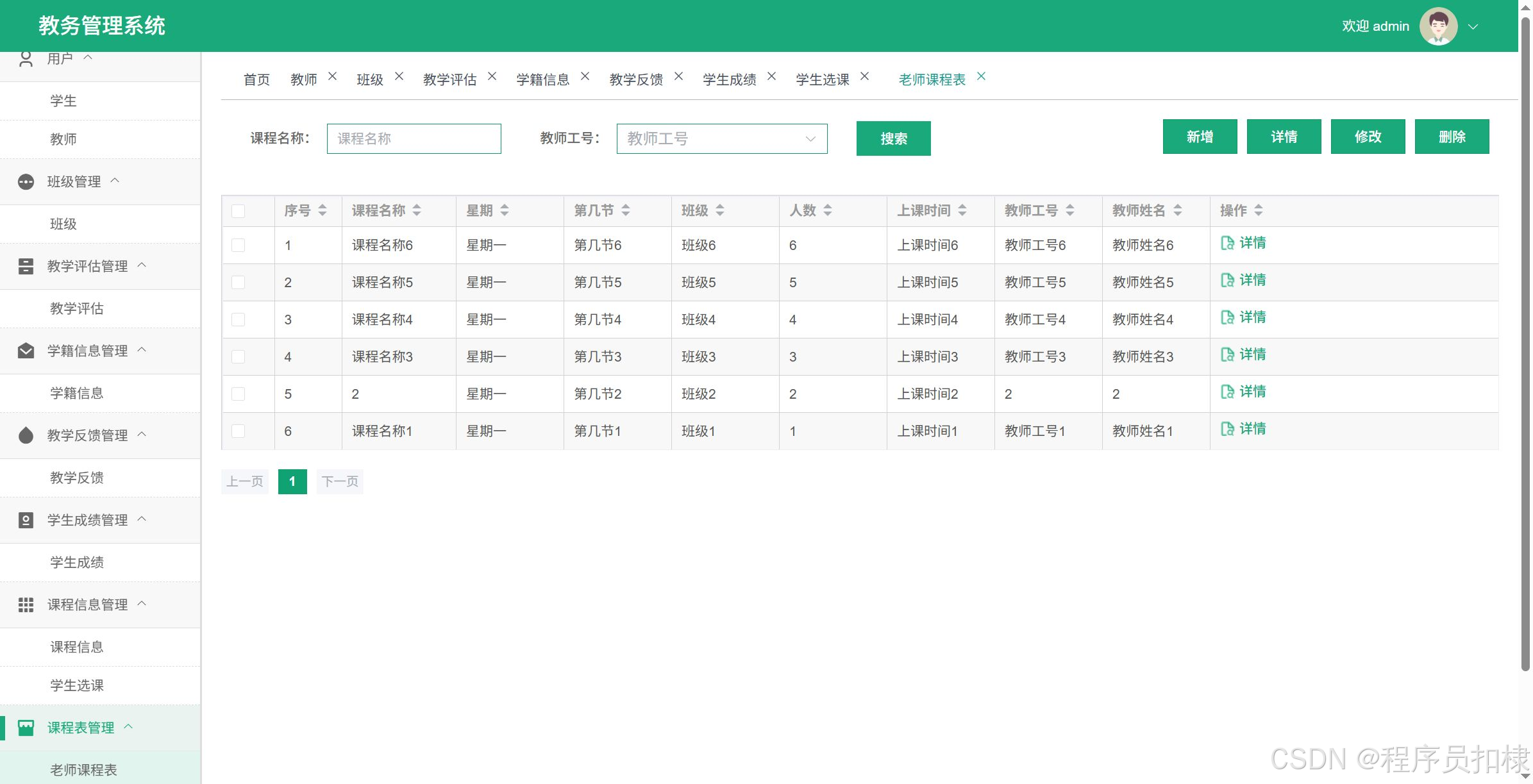Focus the 课程名称 search input
This screenshot has width=1533, height=784.
(x=414, y=138)
